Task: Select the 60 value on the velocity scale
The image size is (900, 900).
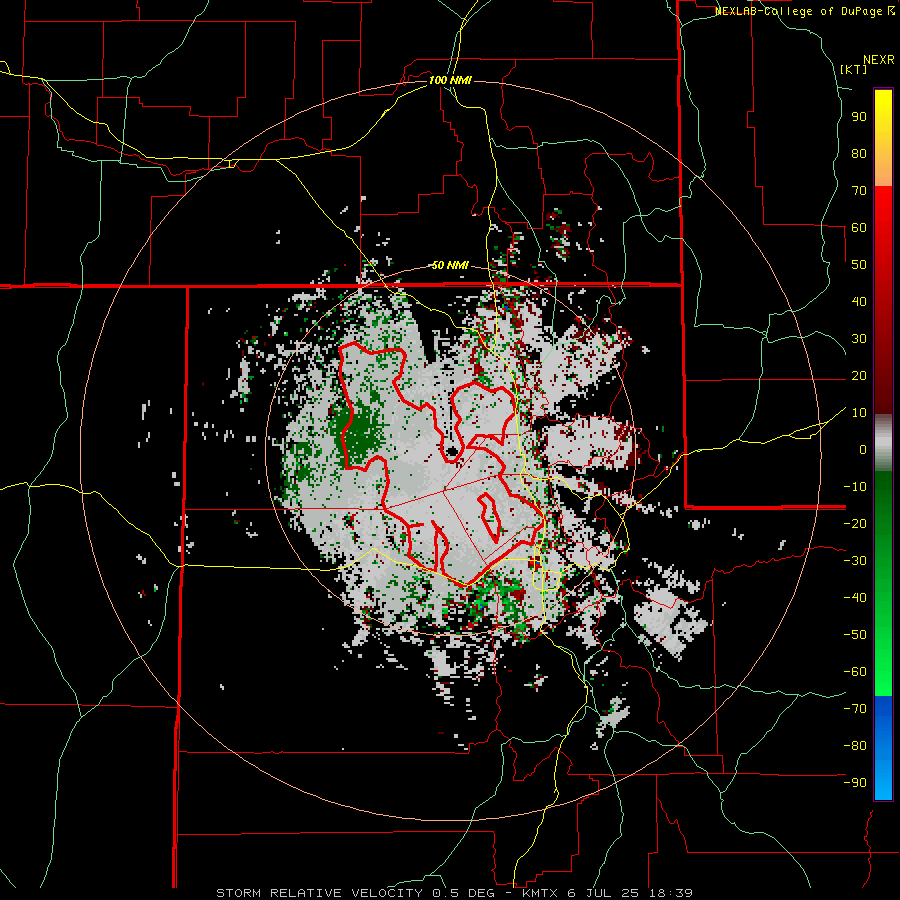Action: pyautogui.click(x=859, y=227)
